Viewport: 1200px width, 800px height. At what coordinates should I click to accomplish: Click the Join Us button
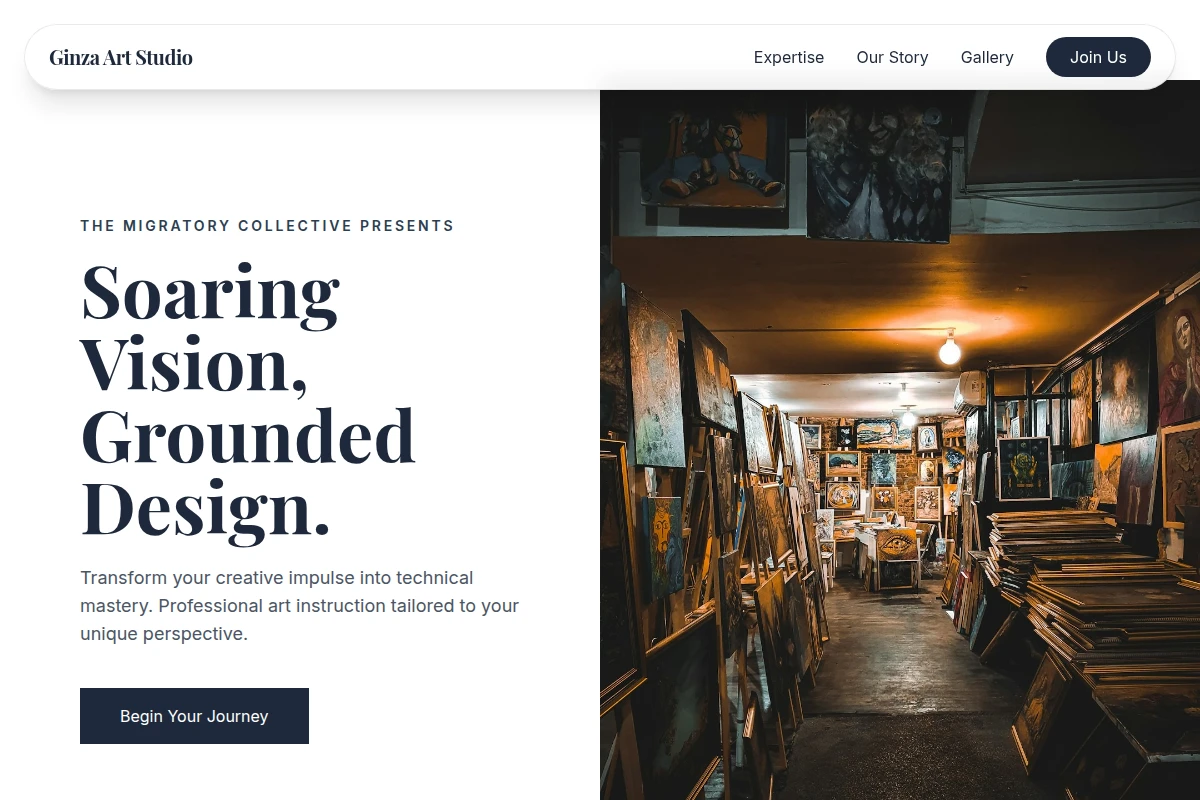tap(1098, 57)
